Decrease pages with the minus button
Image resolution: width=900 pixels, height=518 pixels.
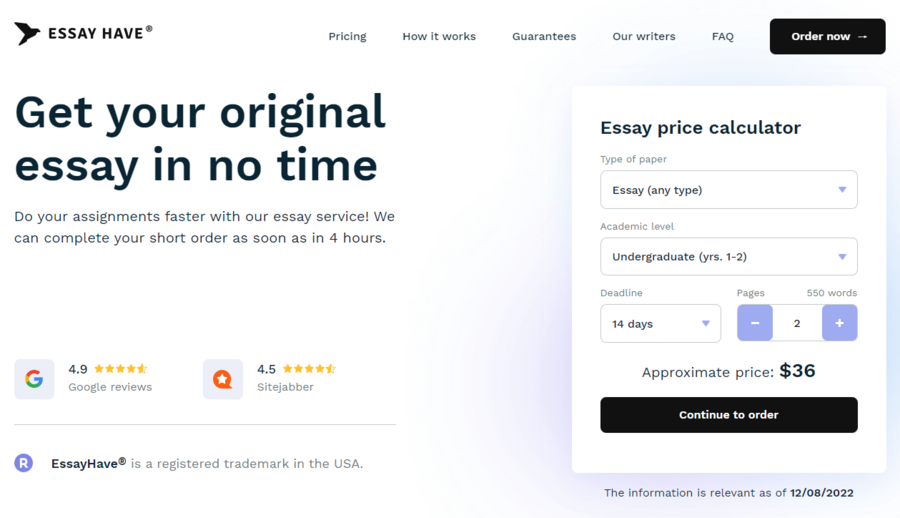(x=755, y=323)
